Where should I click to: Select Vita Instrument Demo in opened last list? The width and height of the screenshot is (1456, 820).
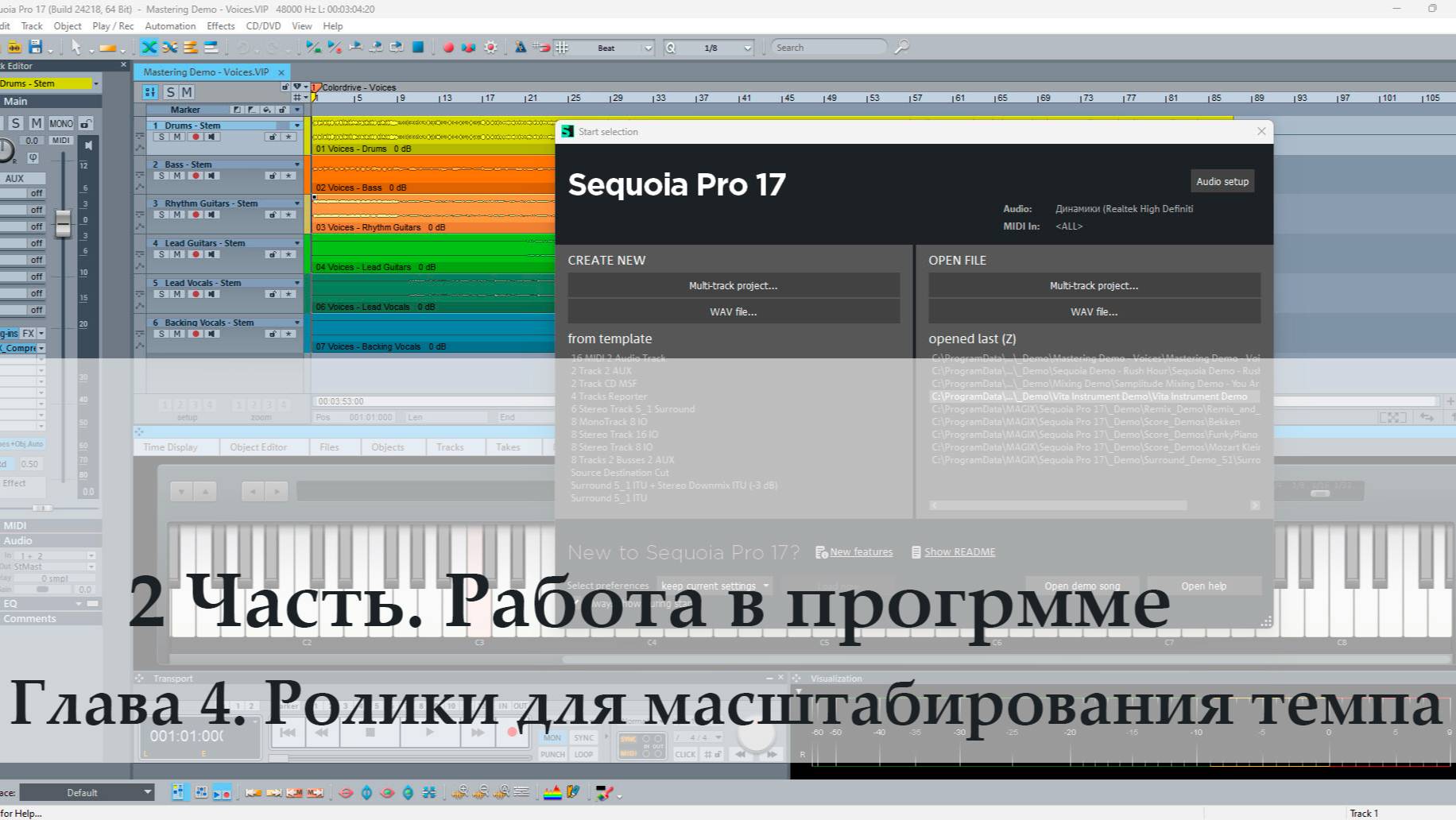coord(1094,396)
